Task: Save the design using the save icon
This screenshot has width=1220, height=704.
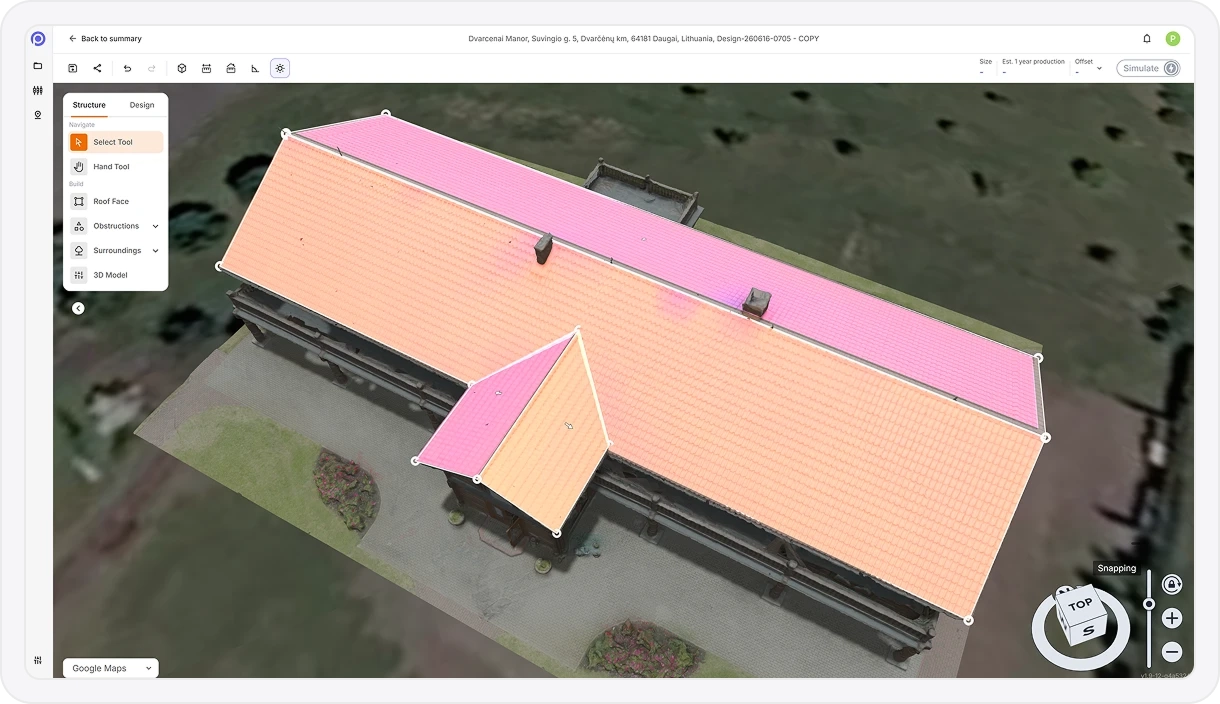Action: [73, 68]
